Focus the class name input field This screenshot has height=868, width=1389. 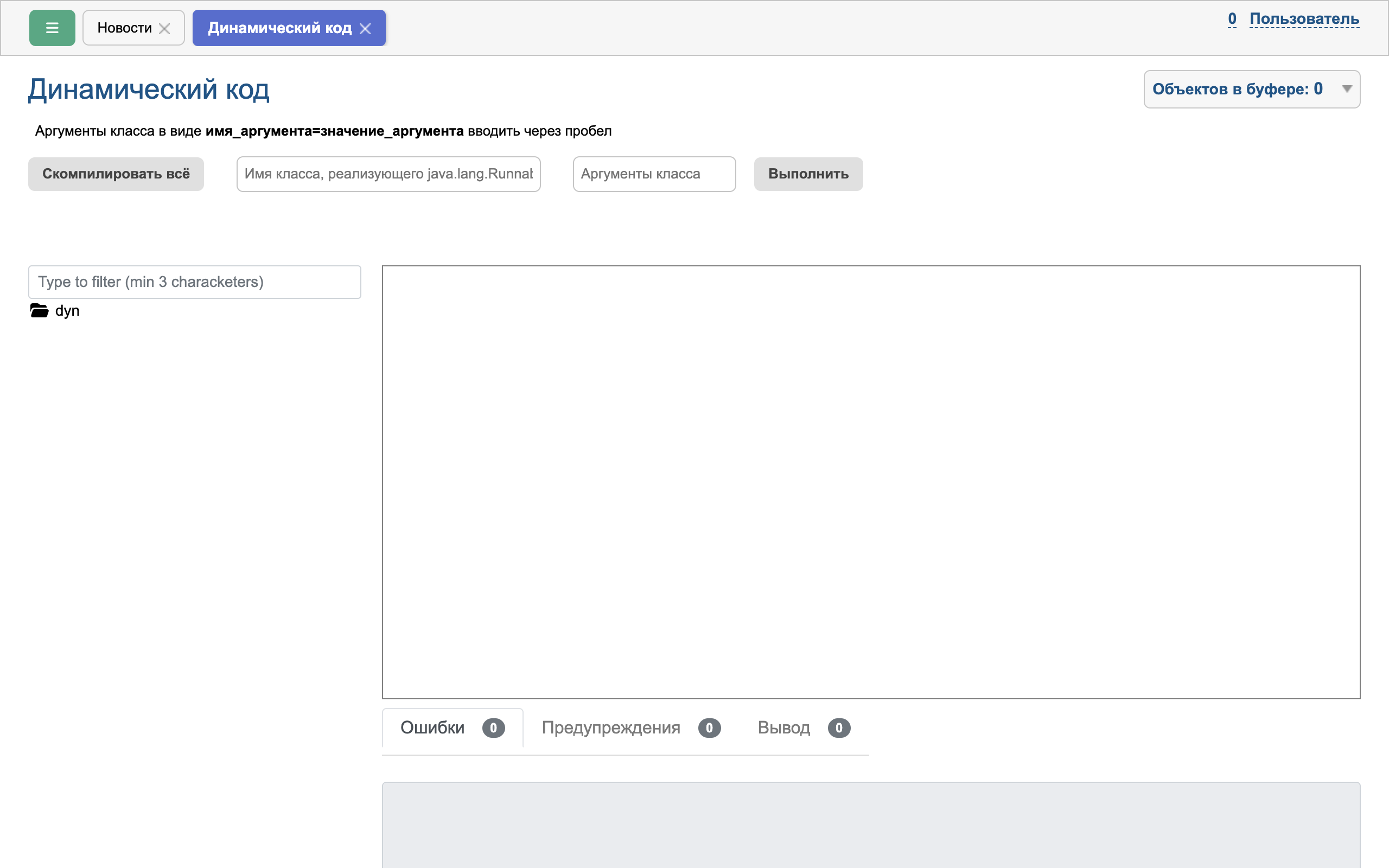point(388,174)
